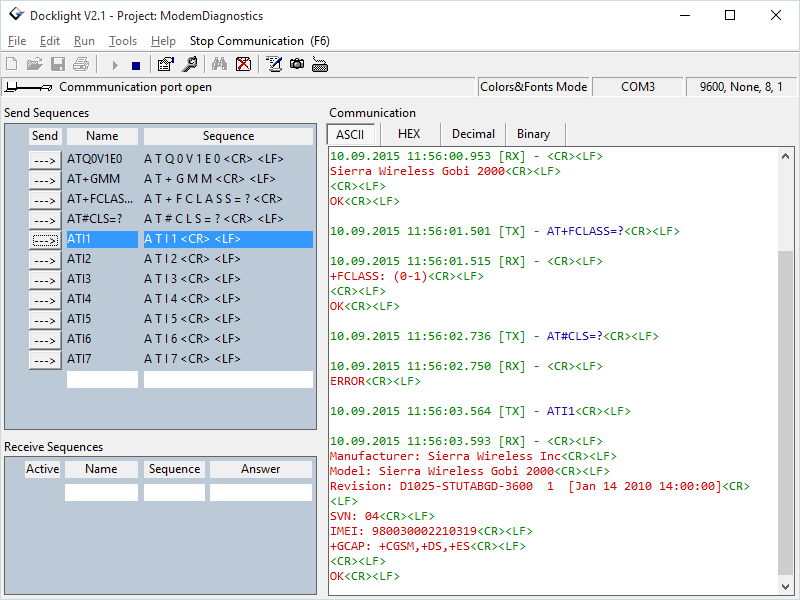
Task: Switch to the HEX tab
Action: 408,134
